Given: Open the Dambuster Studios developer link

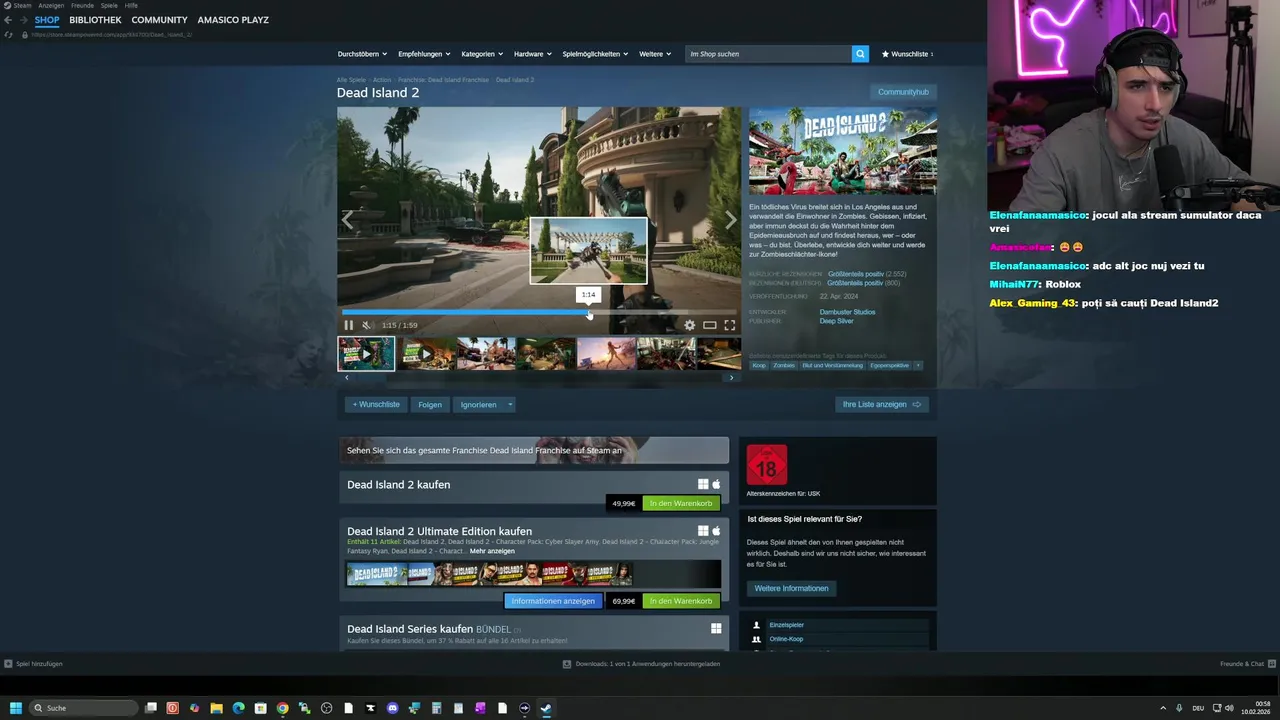Looking at the screenshot, I should (x=847, y=312).
